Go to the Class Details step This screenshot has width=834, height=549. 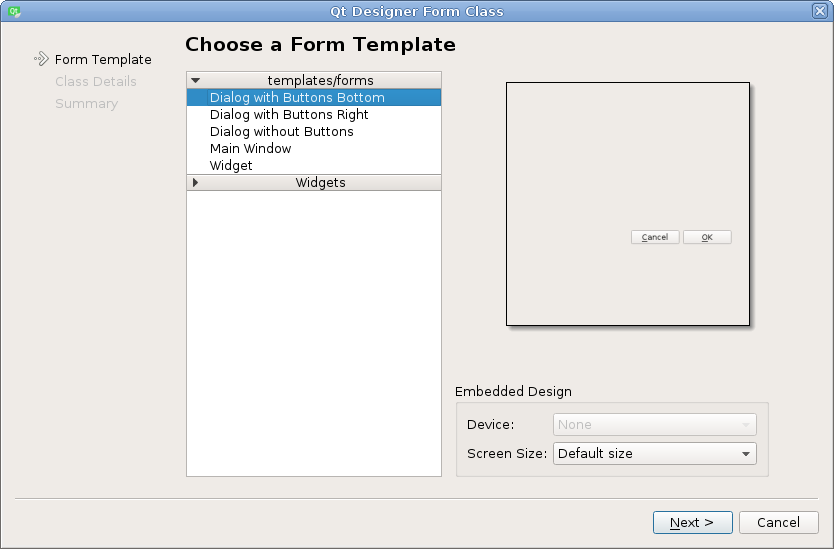[x=96, y=82]
